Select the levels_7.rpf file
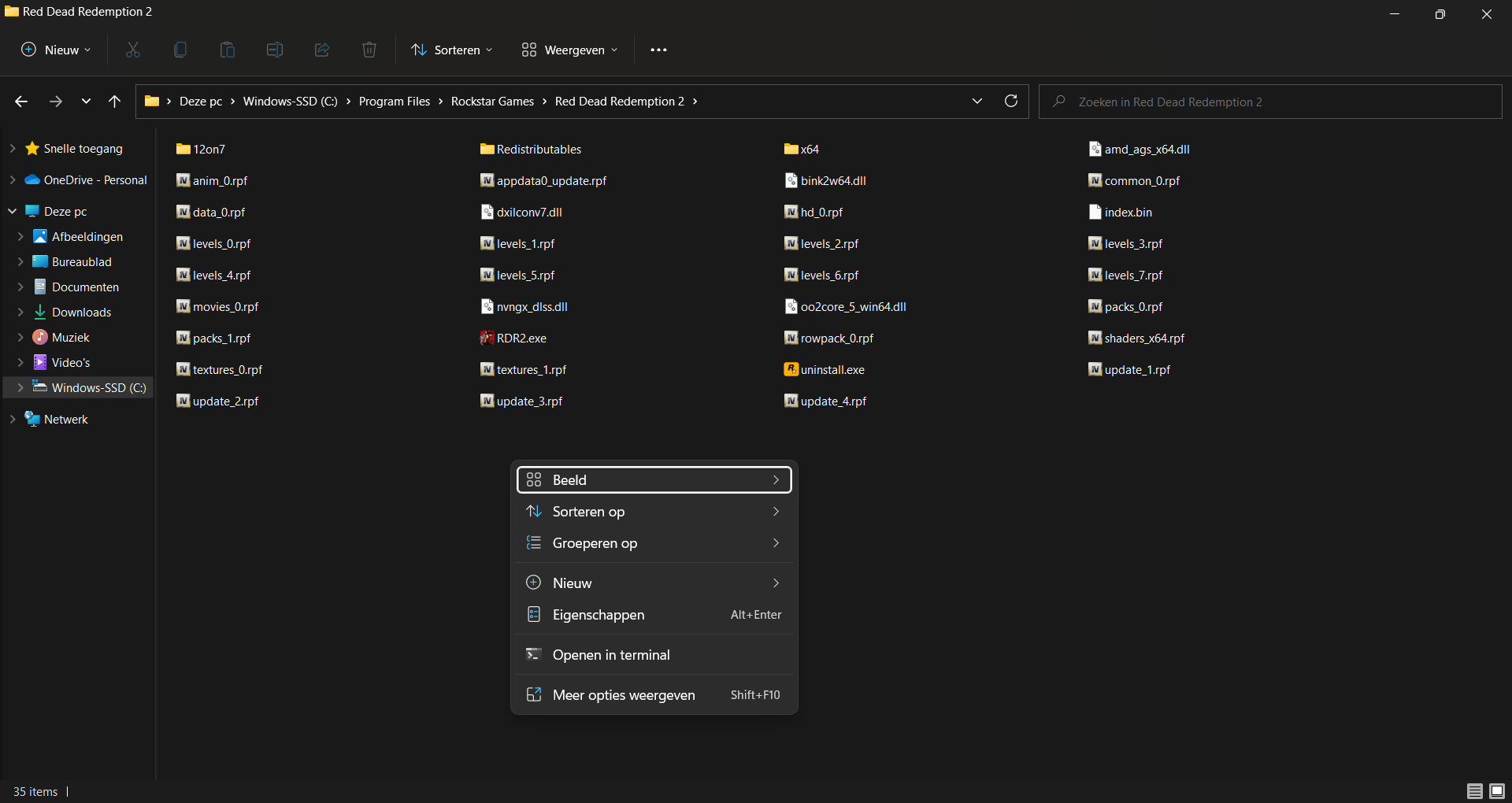 point(1125,275)
